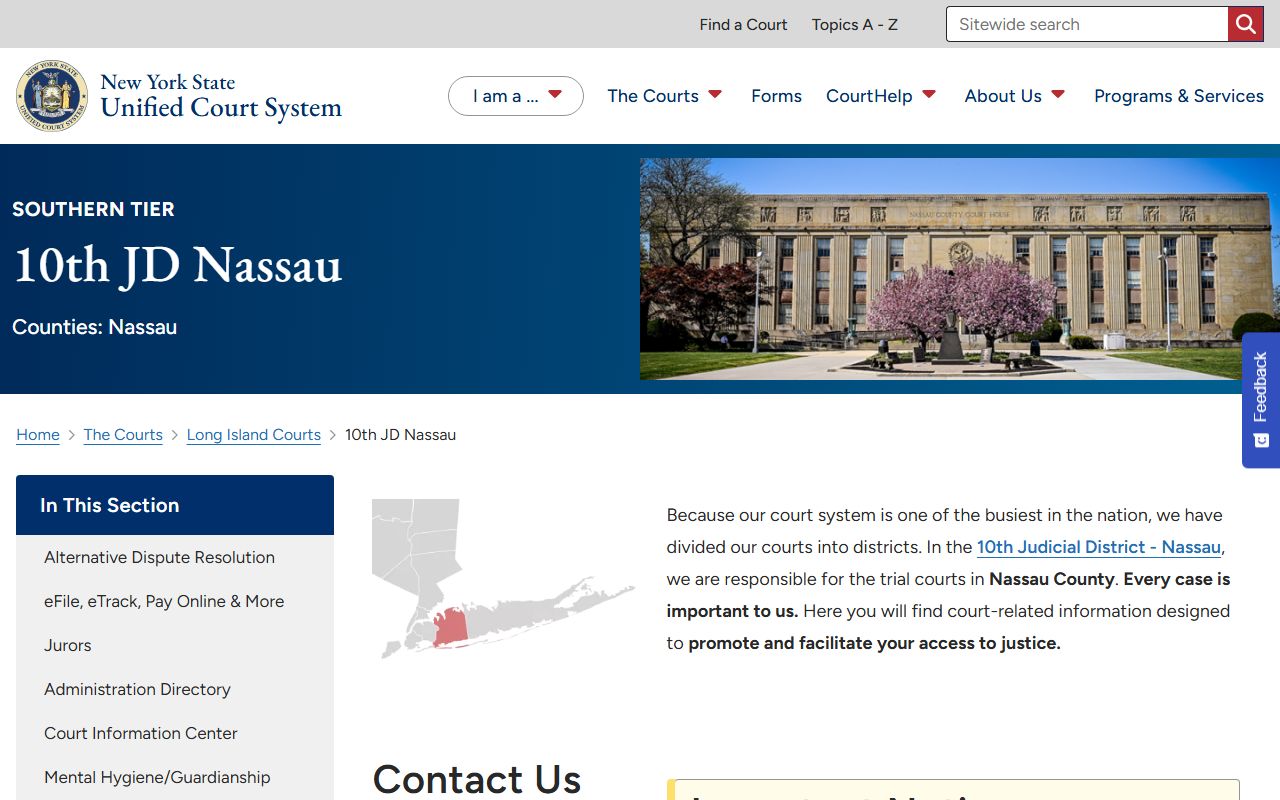Click the red search magnifier button
The image size is (1280, 800).
[x=1245, y=24]
